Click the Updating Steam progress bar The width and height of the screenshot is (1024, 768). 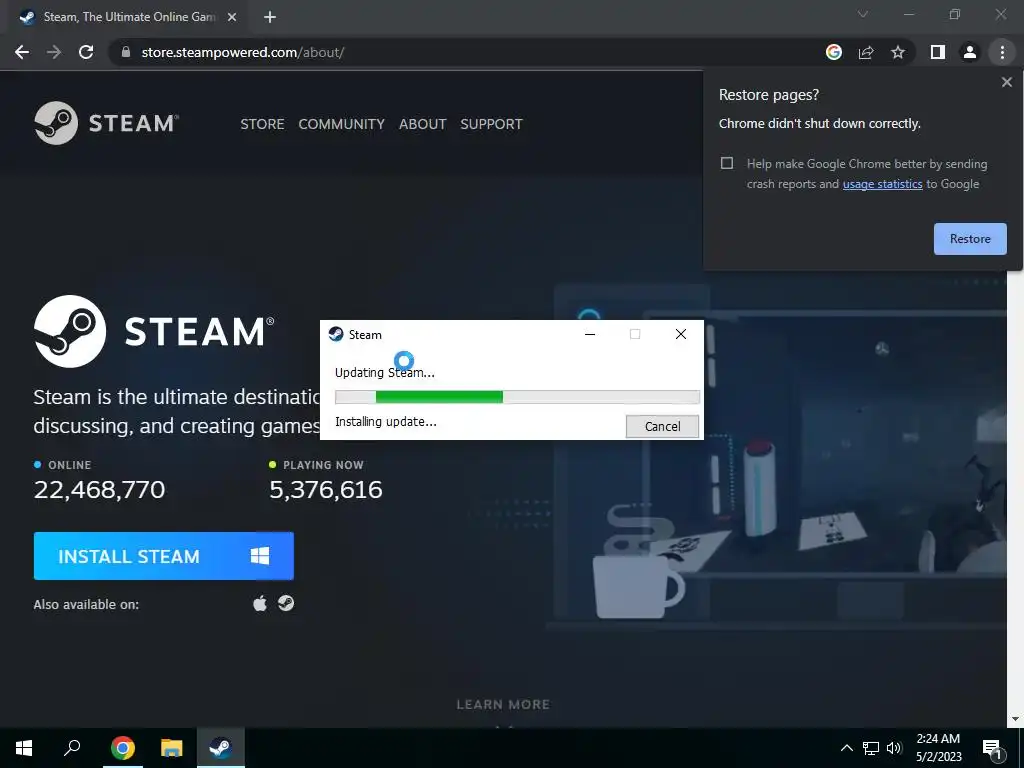pyautogui.click(x=517, y=396)
